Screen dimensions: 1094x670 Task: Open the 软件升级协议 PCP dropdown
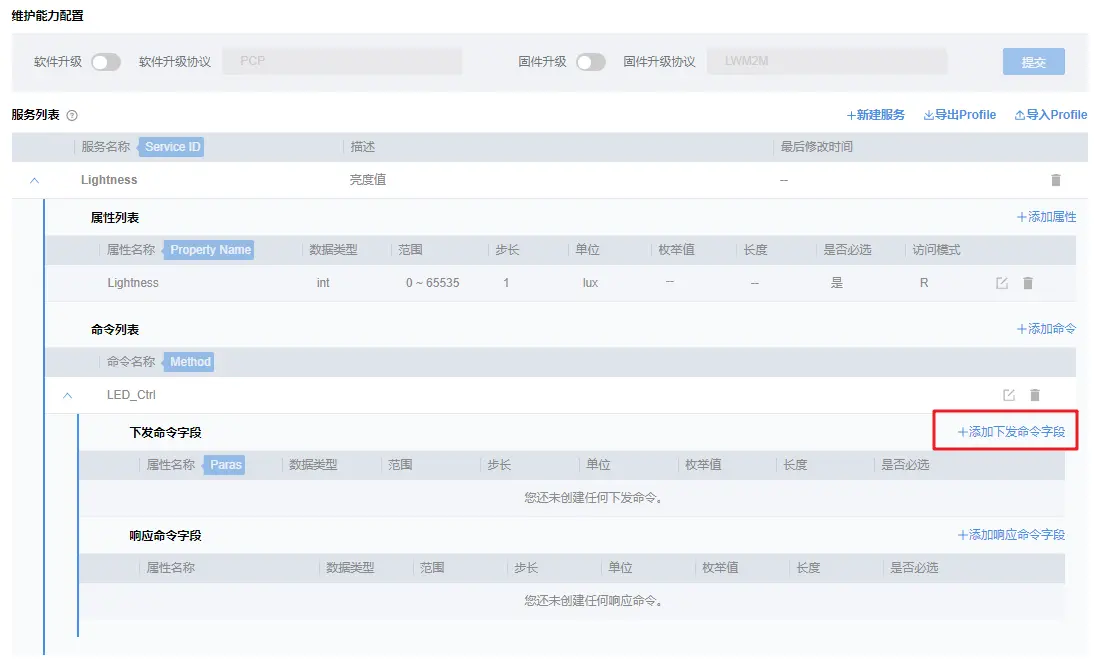pos(342,61)
